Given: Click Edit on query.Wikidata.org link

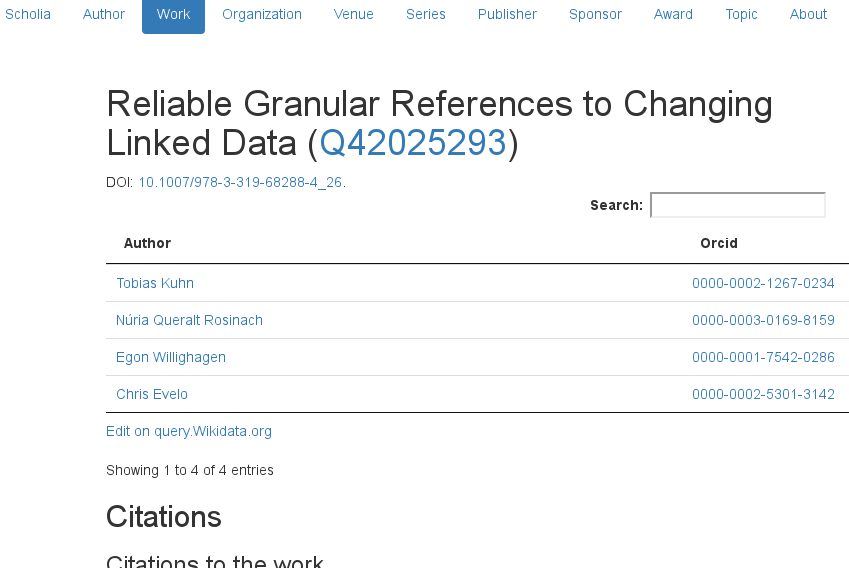Looking at the screenshot, I should tap(189, 431).
